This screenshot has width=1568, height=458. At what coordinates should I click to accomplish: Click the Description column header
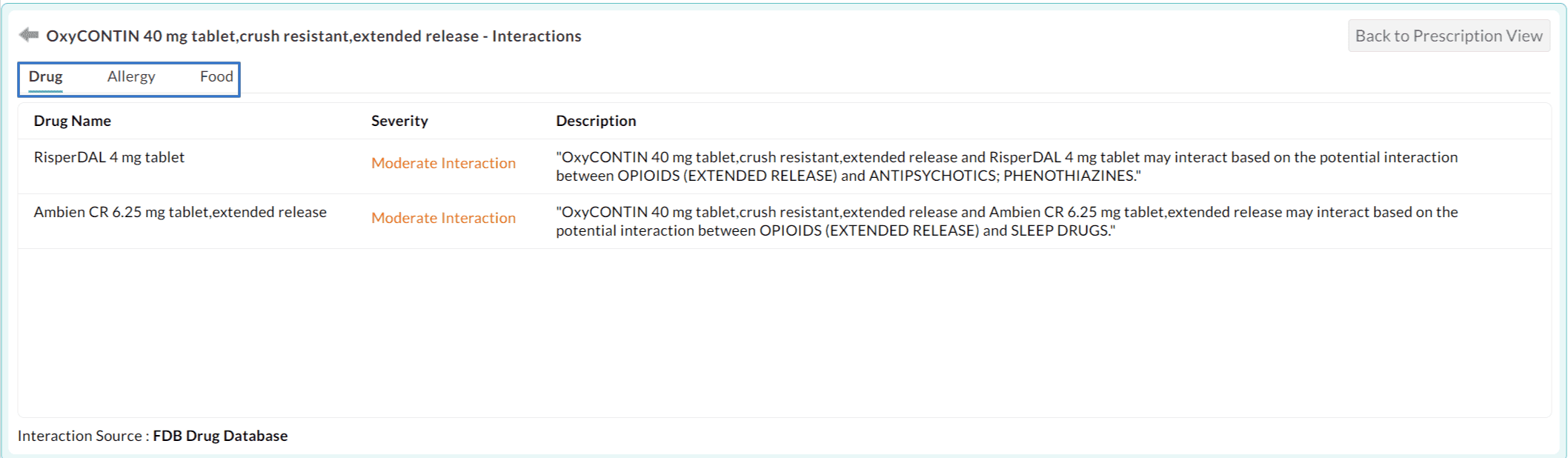point(596,121)
